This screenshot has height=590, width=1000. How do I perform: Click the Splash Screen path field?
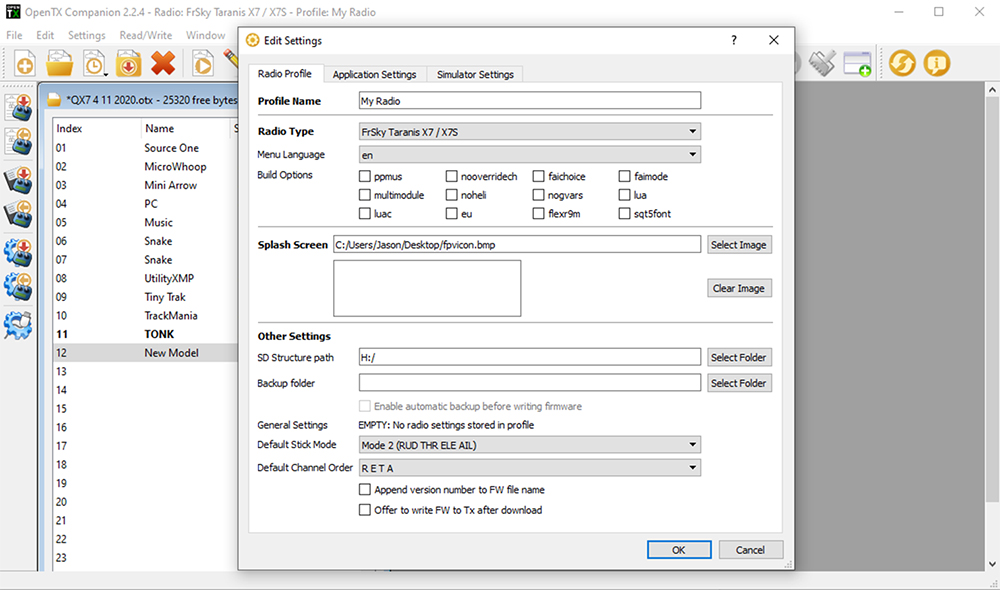[x=517, y=244]
